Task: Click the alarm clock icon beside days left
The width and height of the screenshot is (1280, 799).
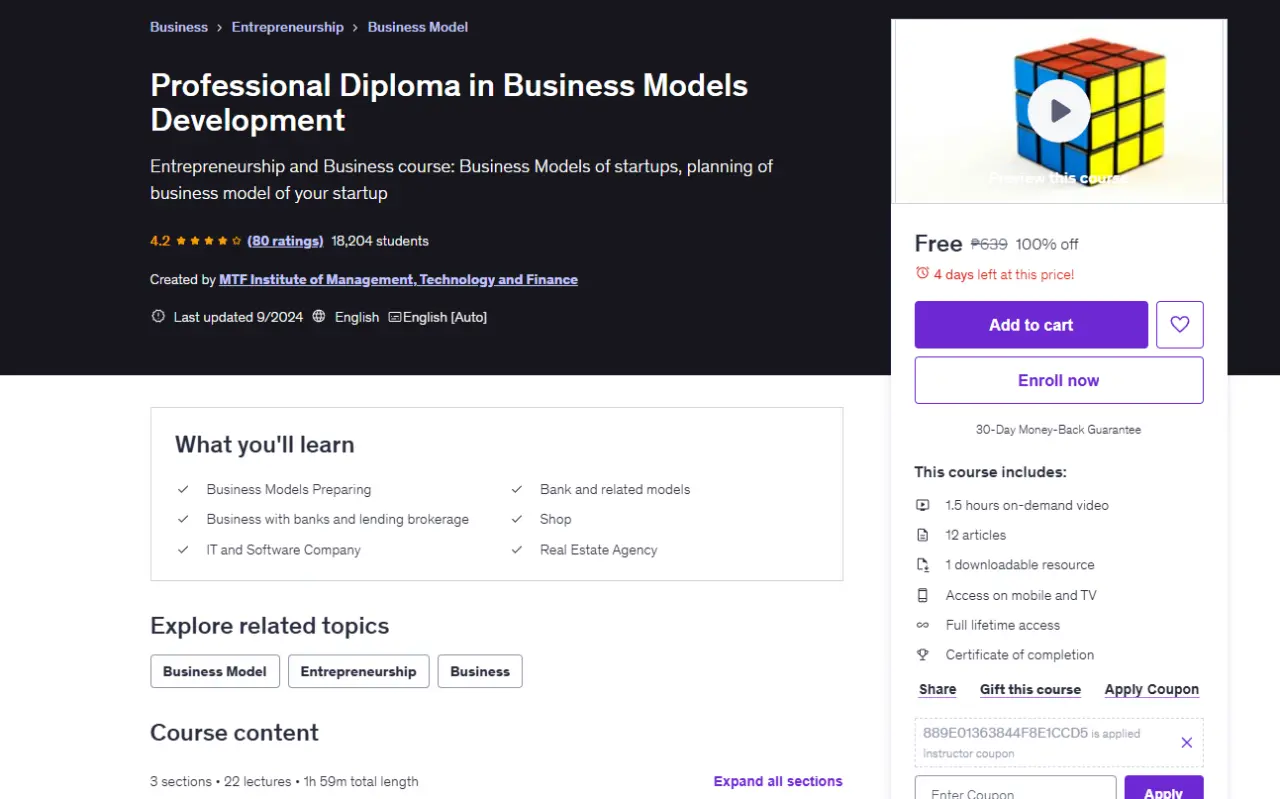Action: pyautogui.click(x=922, y=274)
